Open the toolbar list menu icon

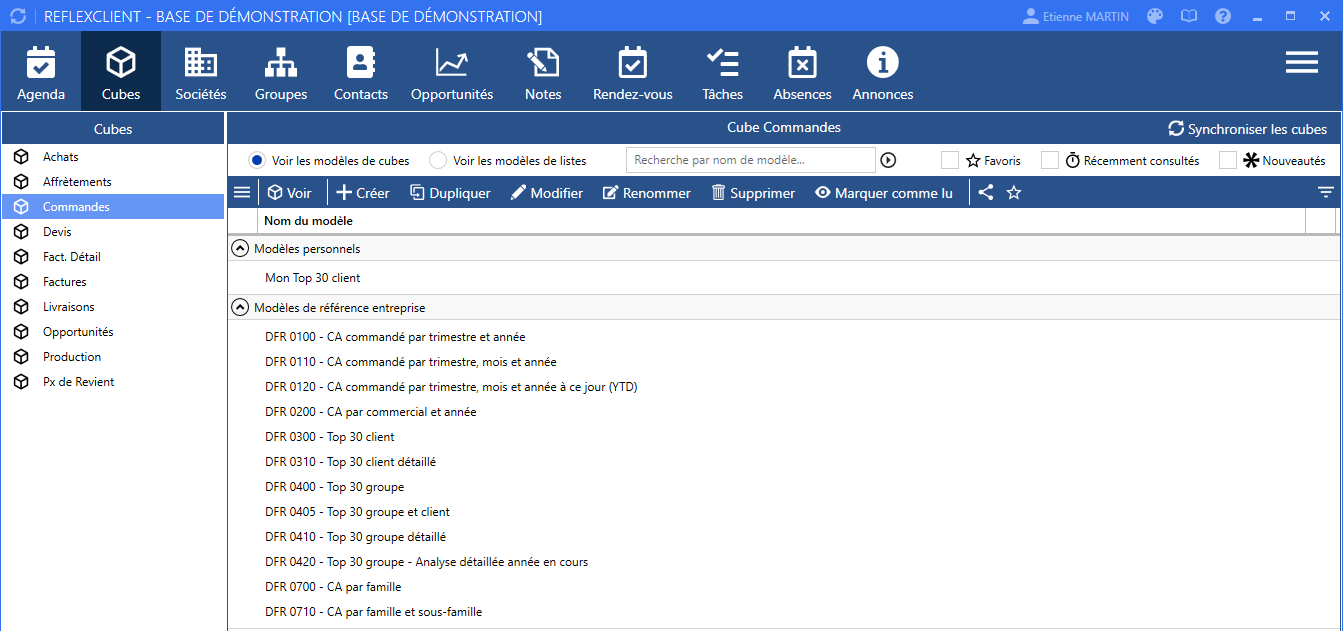pyautogui.click(x=242, y=193)
